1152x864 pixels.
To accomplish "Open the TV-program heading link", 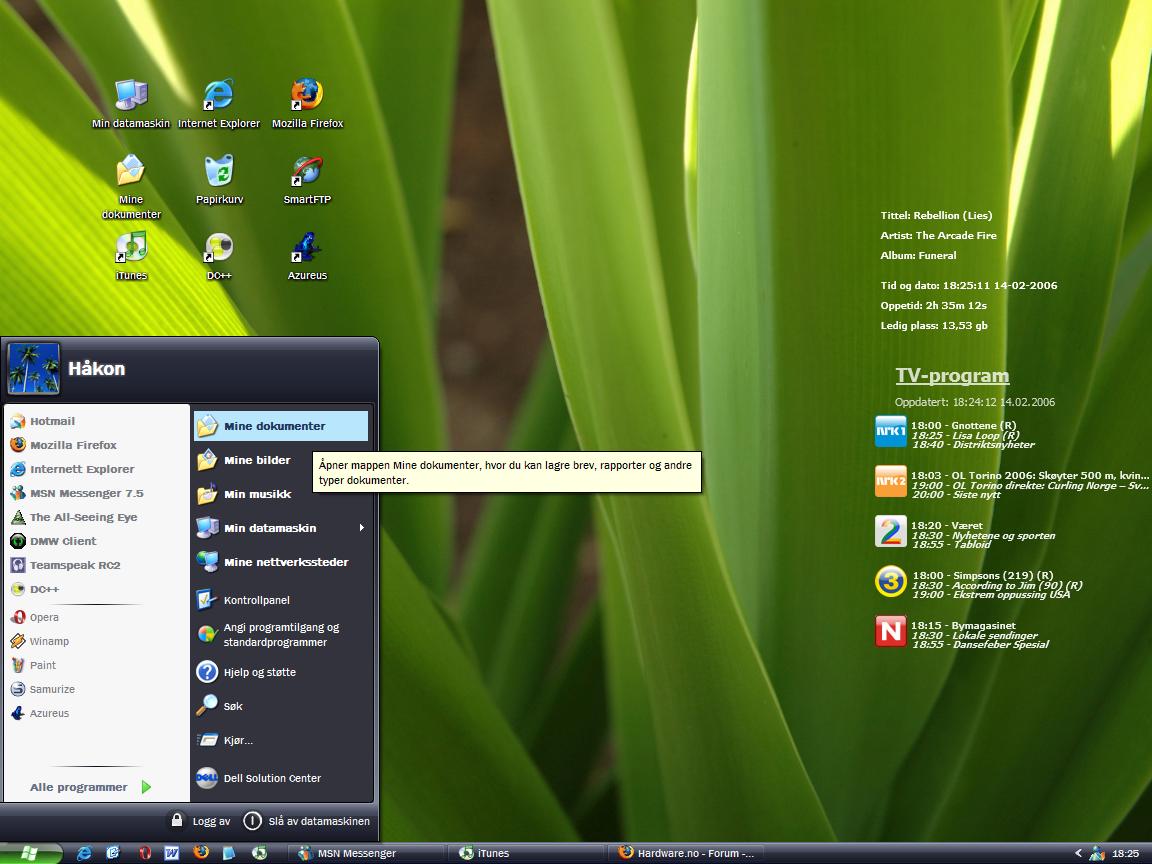I will pyautogui.click(x=952, y=376).
